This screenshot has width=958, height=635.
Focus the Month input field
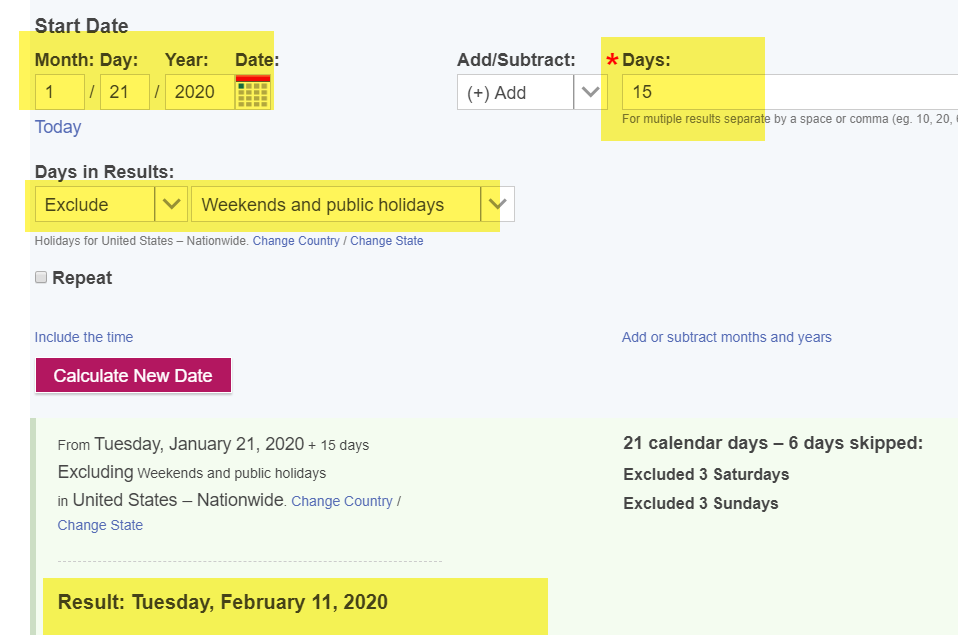pos(60,92)
